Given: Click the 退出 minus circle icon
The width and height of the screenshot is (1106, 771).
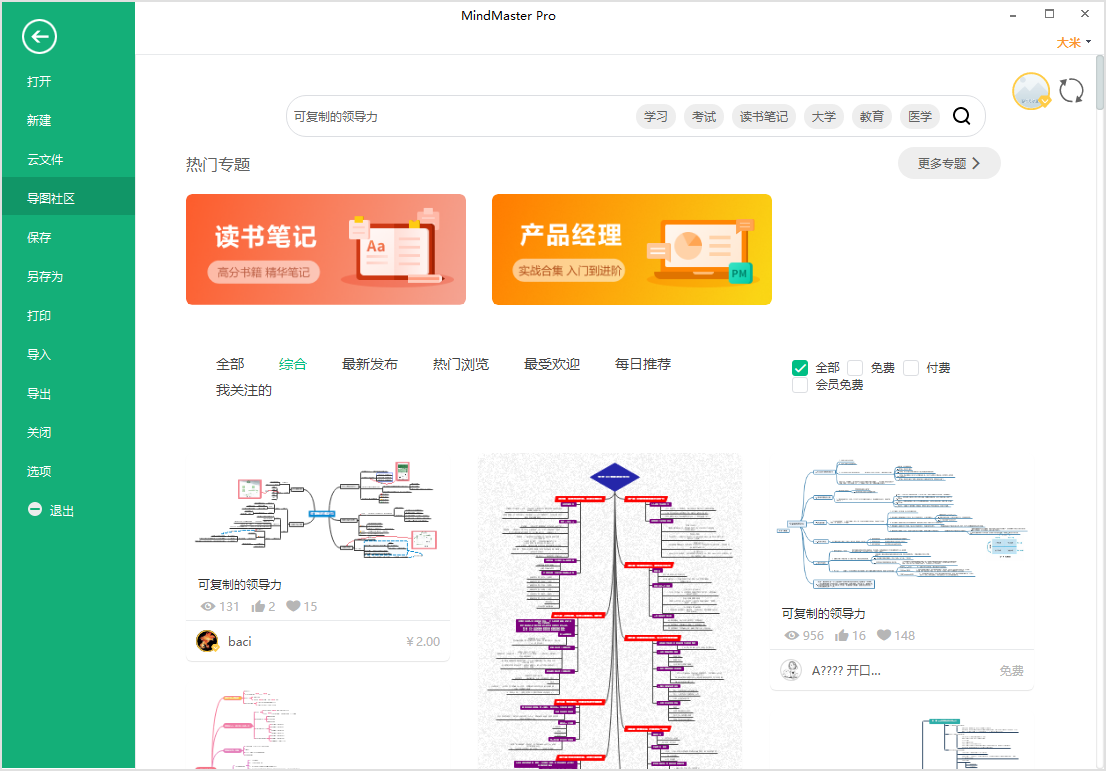Looking at the screenshot, I should [35, 509].
